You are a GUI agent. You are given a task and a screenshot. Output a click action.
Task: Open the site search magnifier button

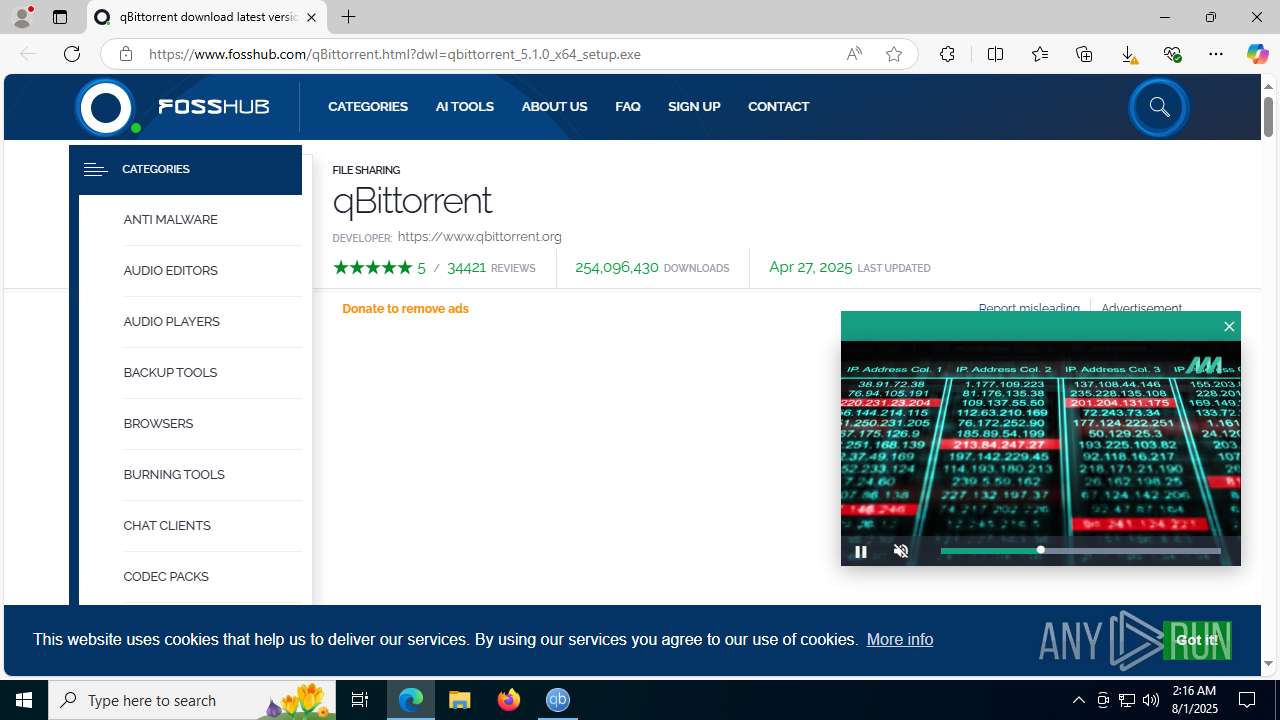(x=1159, y=107)
